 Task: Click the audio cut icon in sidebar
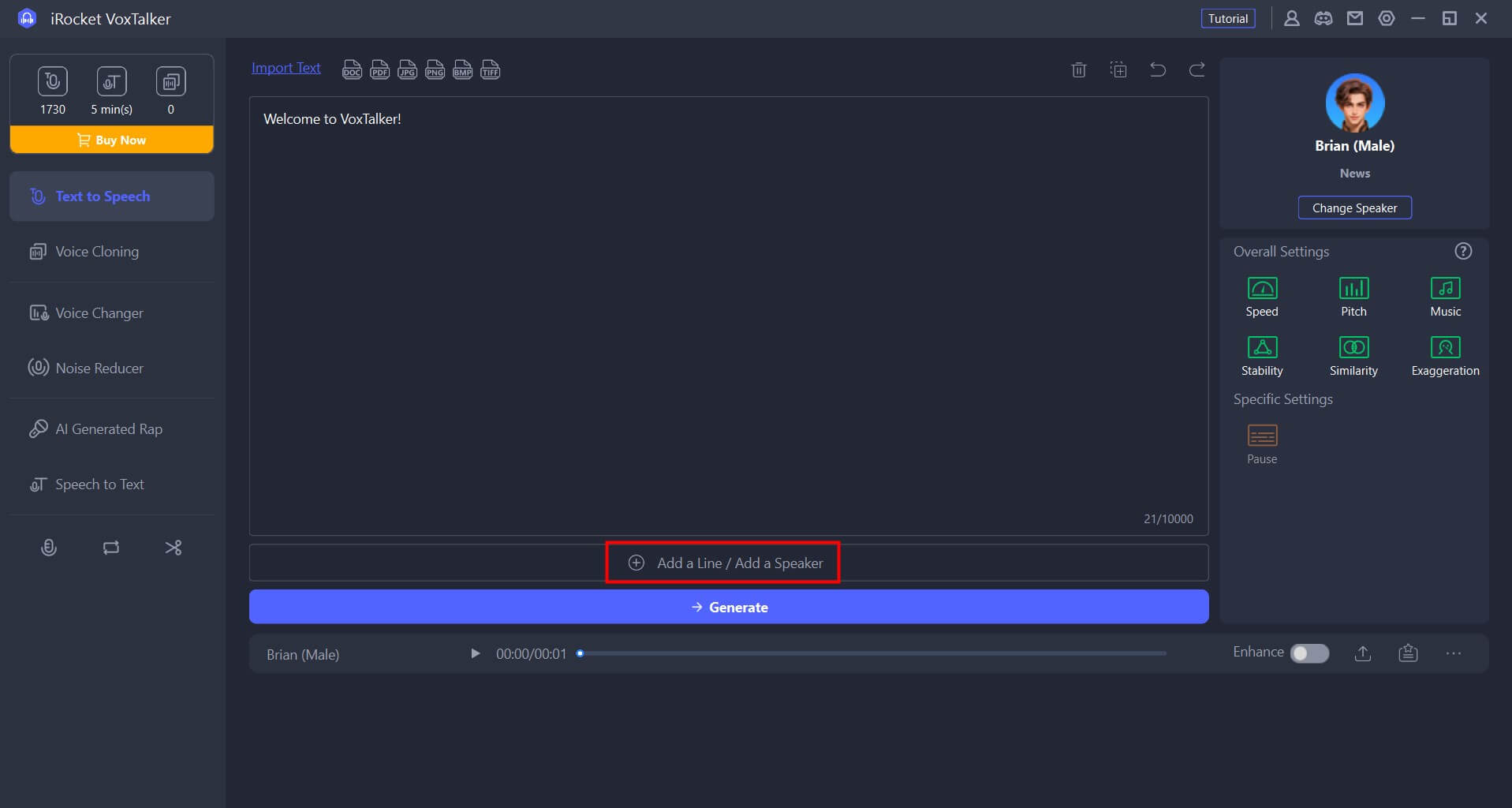point(174,548)
